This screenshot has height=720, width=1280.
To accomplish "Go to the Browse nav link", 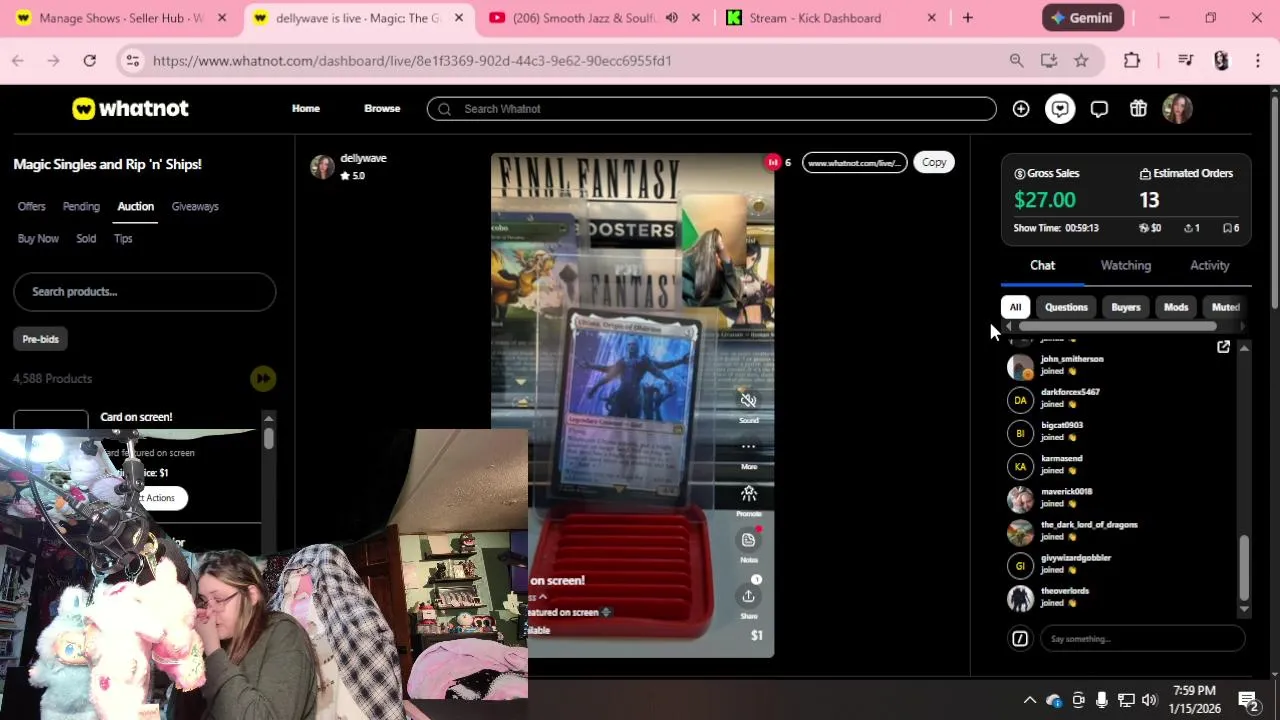I will pyautogui.click(x=382, y=109).
